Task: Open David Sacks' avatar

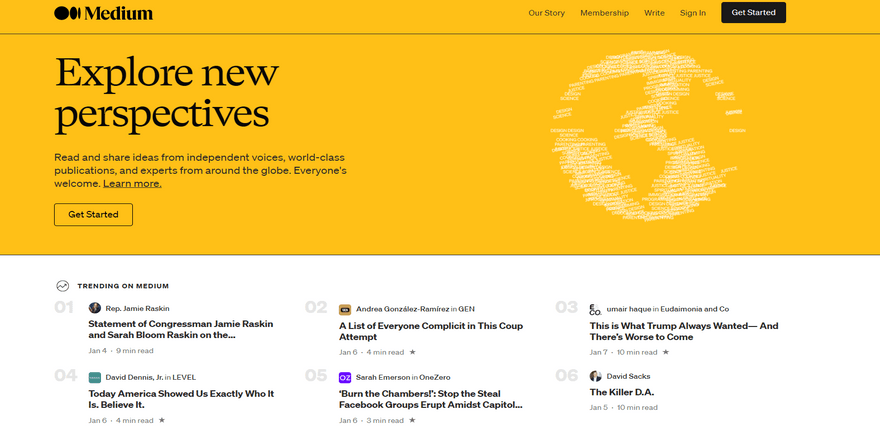Action: [595, 376]
